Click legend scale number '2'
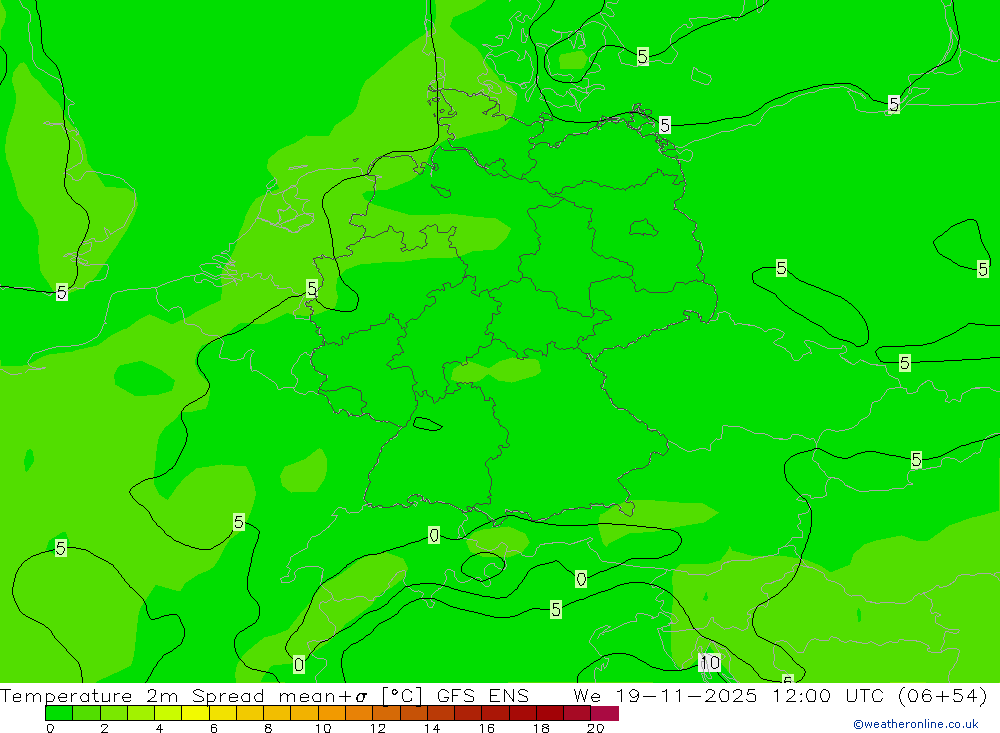The height and width of the screenshot is (733, 1000). 105,728
